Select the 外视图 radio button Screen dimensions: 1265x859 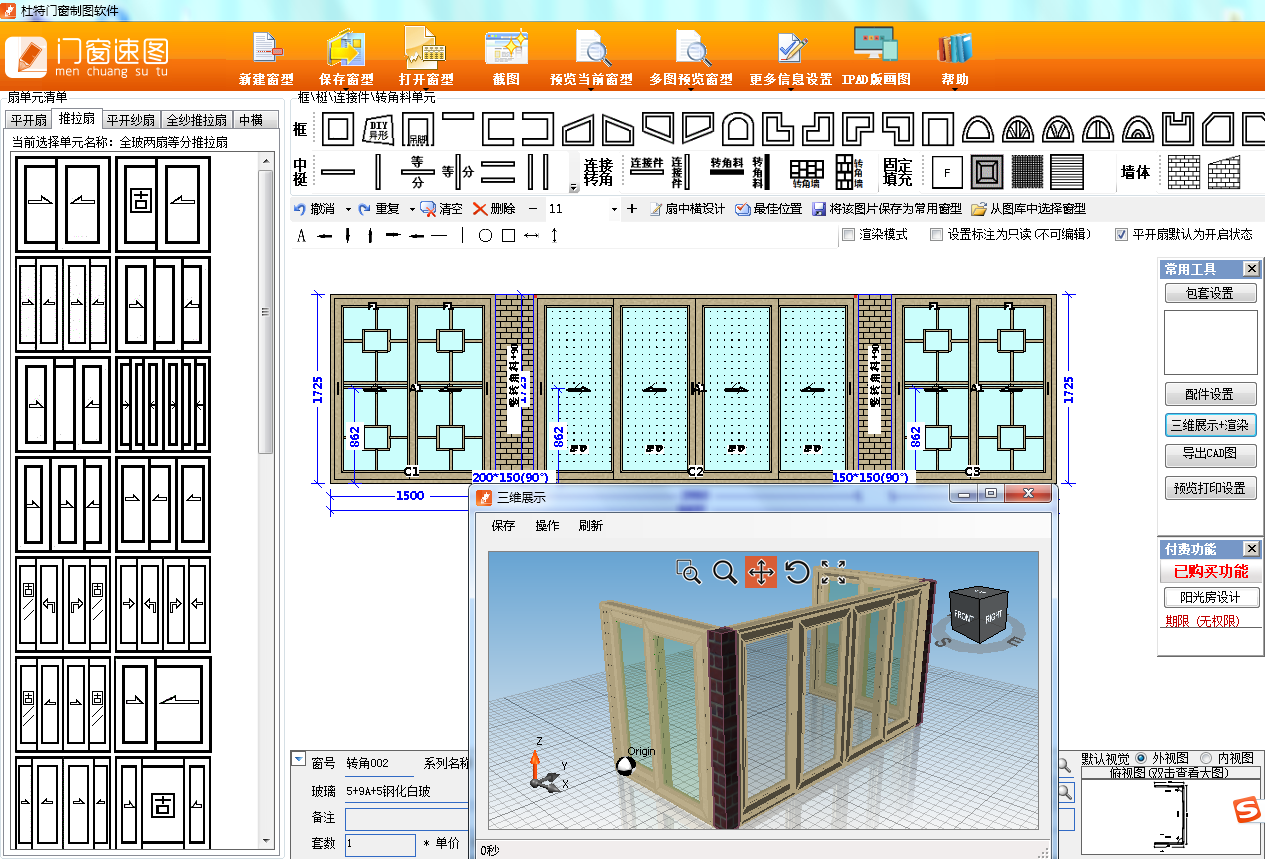coord(1141,759)
